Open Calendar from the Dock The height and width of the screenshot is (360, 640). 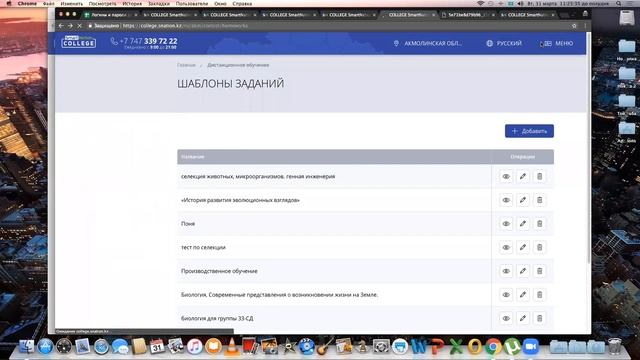[157, 347]
